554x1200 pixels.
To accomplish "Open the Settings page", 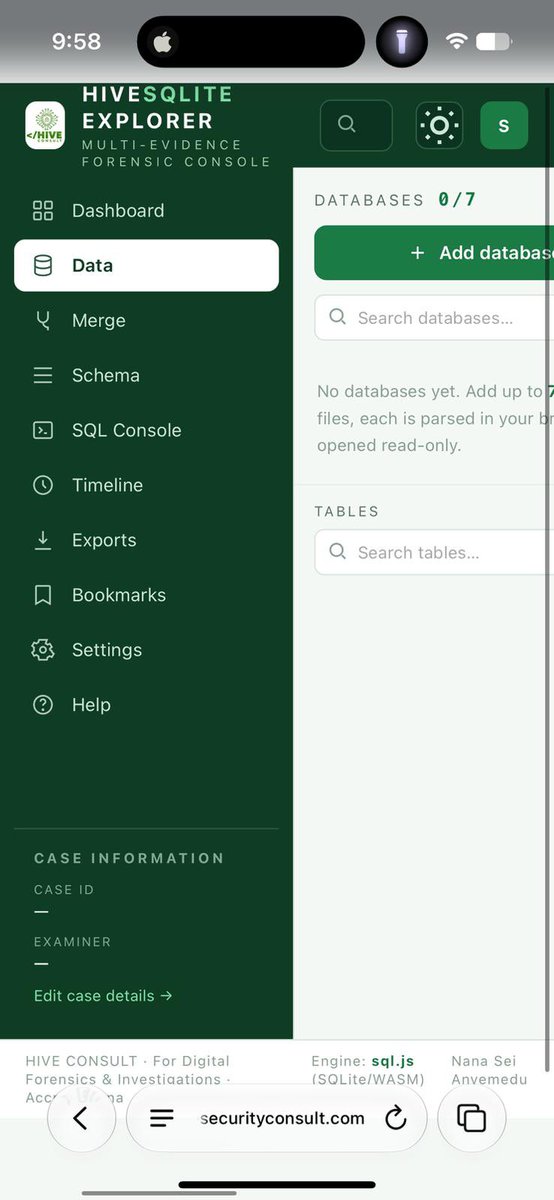I will coord(146,650).
